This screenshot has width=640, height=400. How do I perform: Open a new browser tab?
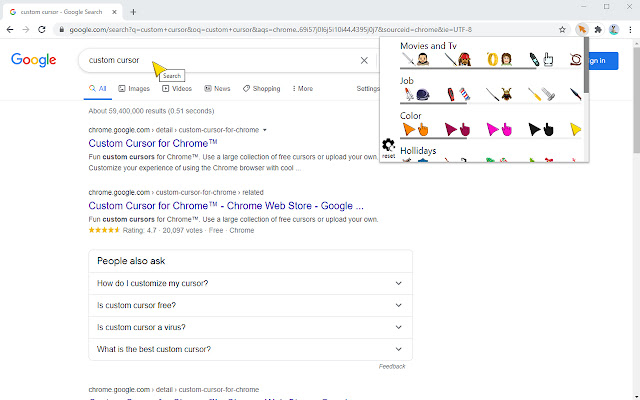pos(133,12)
